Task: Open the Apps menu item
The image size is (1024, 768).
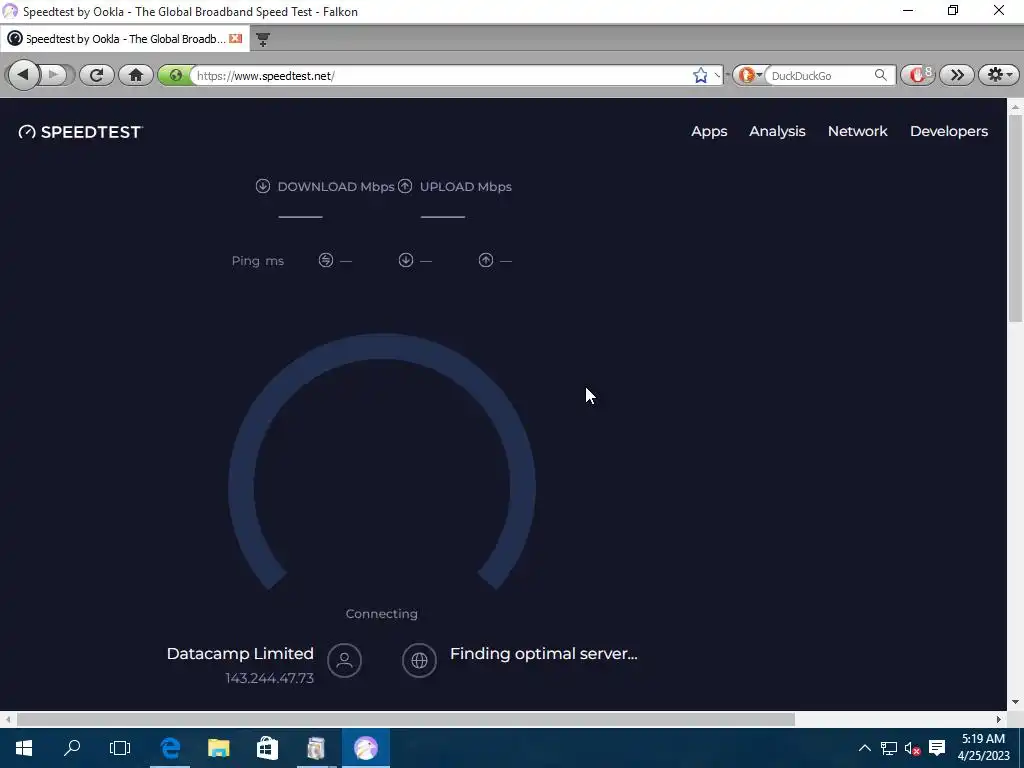Action: click(709, 131)
